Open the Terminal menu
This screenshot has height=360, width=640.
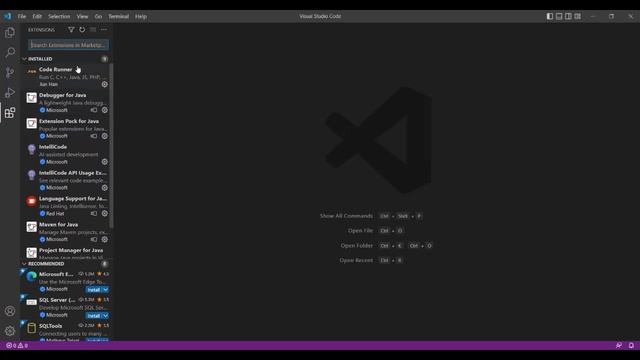(119, 16)
